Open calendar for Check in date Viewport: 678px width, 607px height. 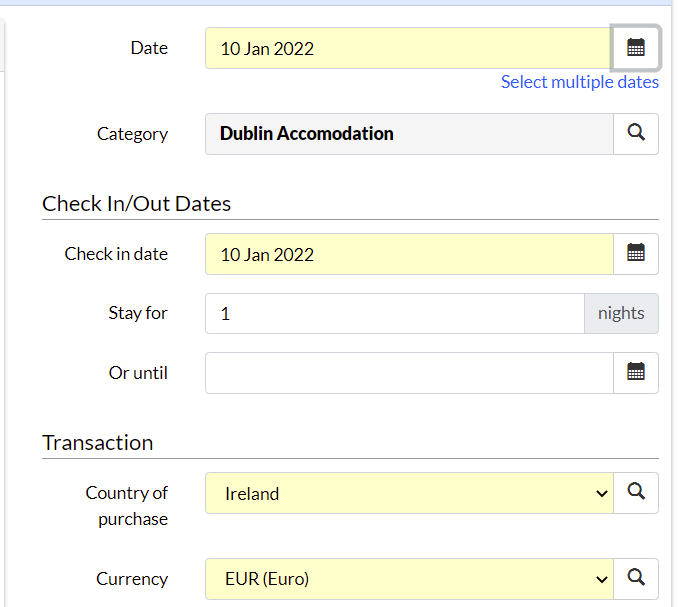click(x=636, y=254)
